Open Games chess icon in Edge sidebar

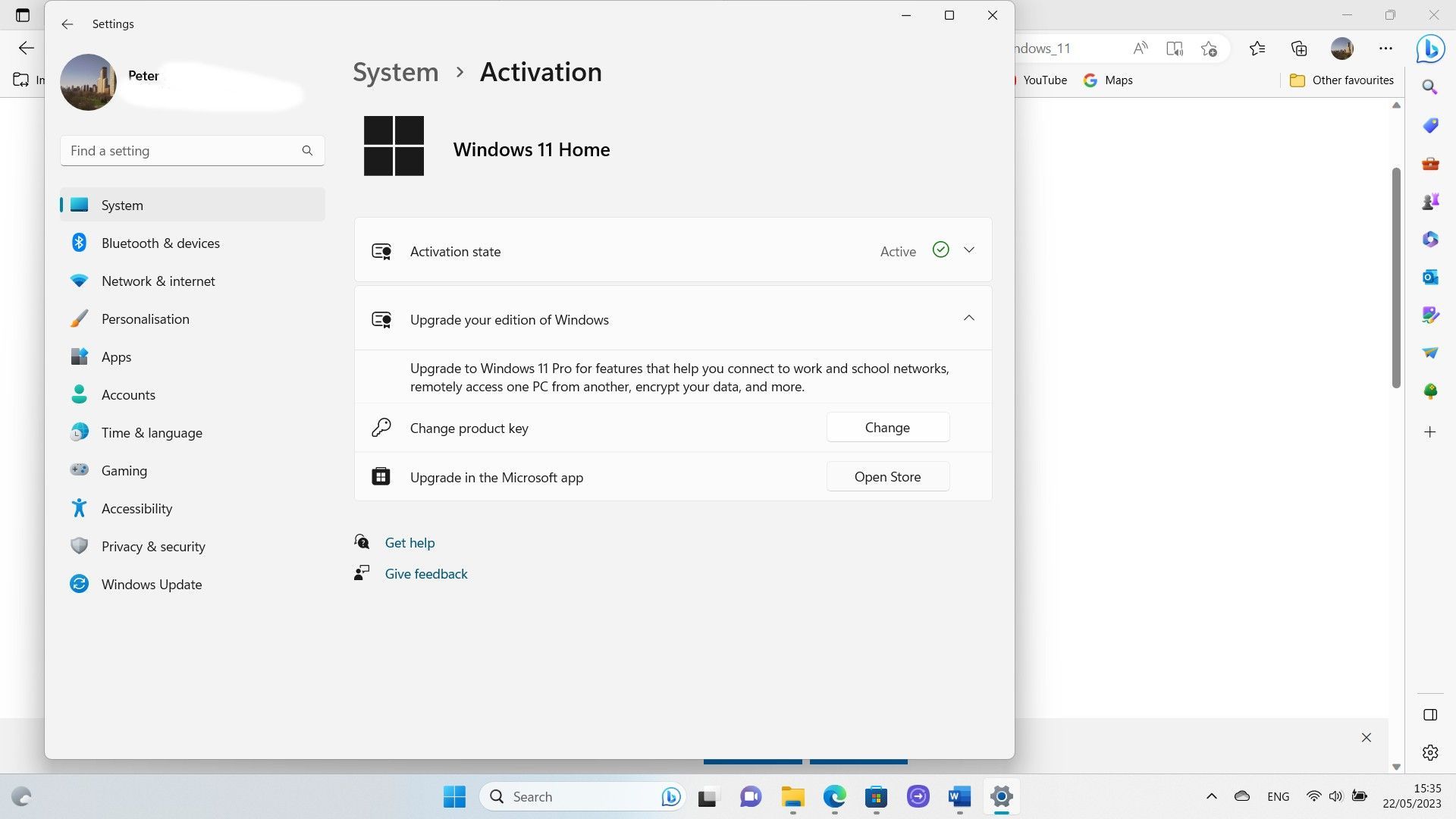[1430, 201]
